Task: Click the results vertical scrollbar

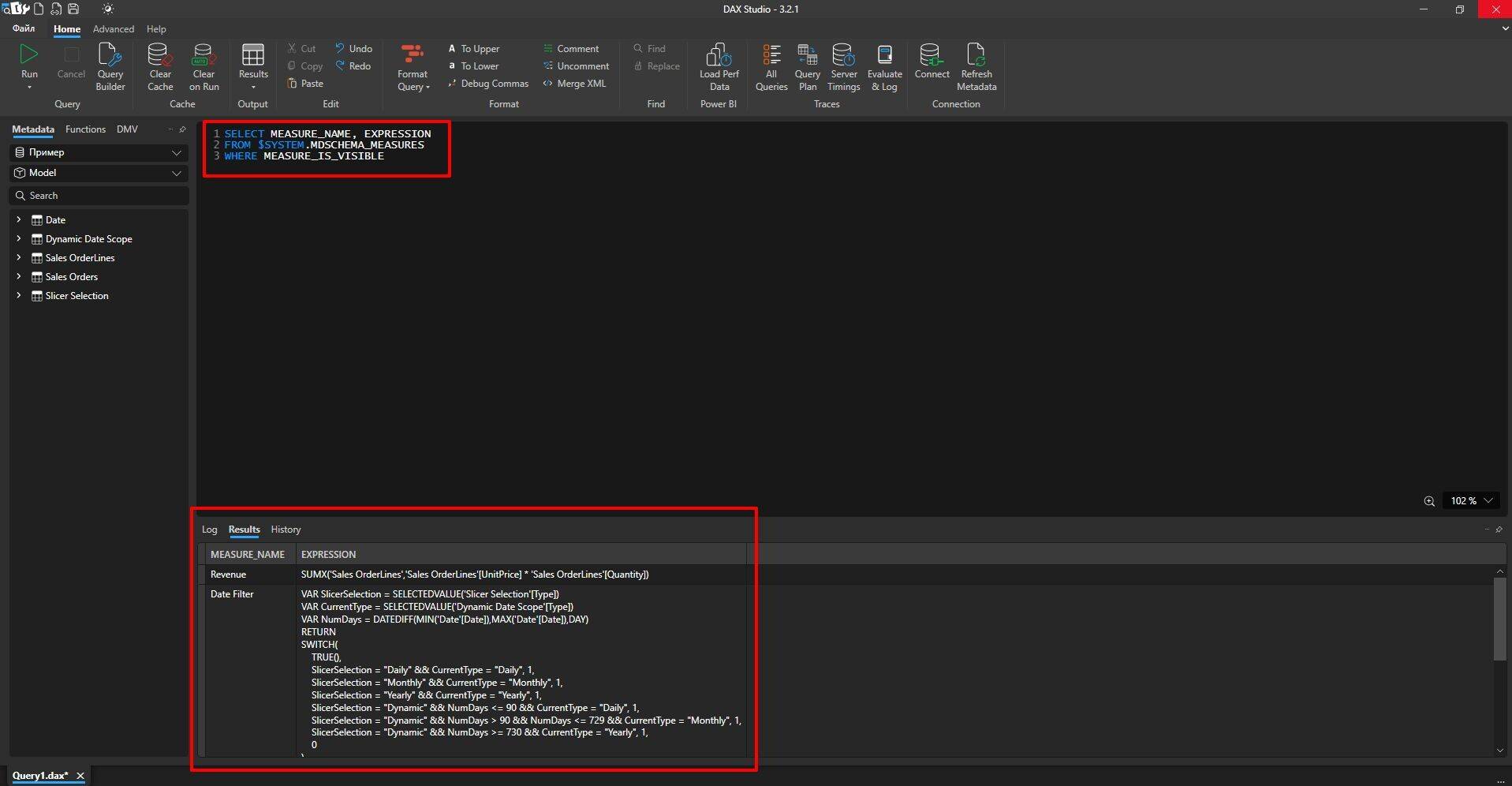Action: point(1500,618)
